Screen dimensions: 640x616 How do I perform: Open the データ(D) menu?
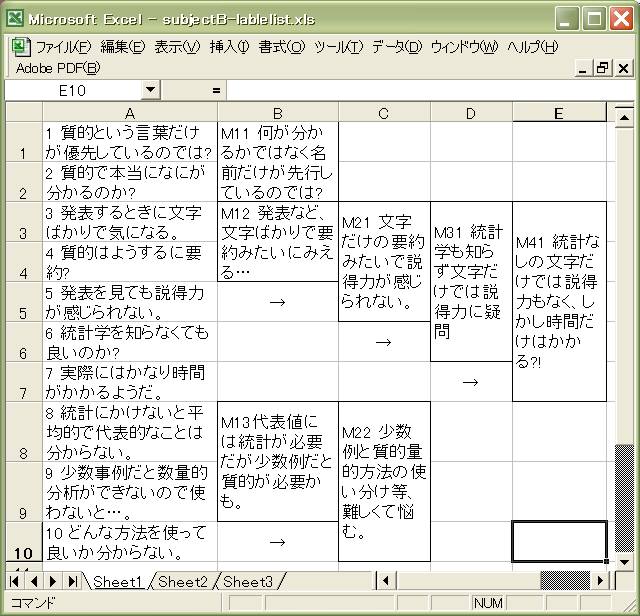point(397,47)
